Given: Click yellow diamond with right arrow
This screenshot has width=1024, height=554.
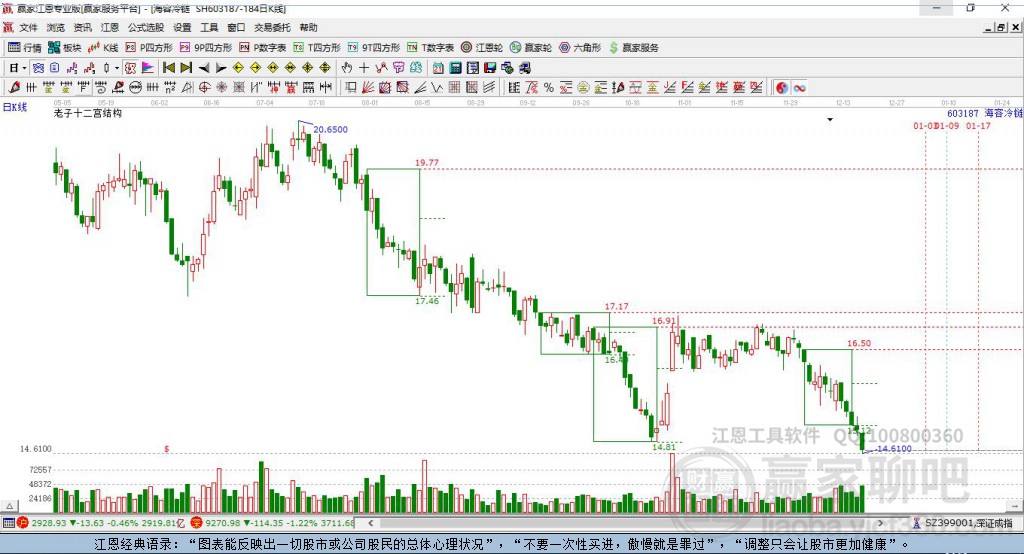Looking at the screenshot, I should click(x=255, y=67).
